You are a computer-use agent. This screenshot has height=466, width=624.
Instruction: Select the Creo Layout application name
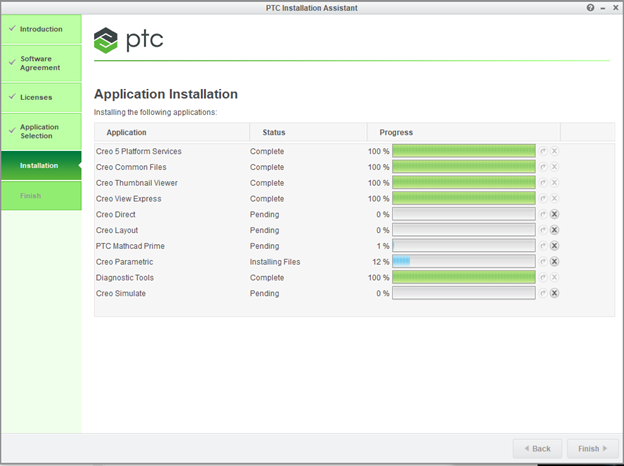117,230
